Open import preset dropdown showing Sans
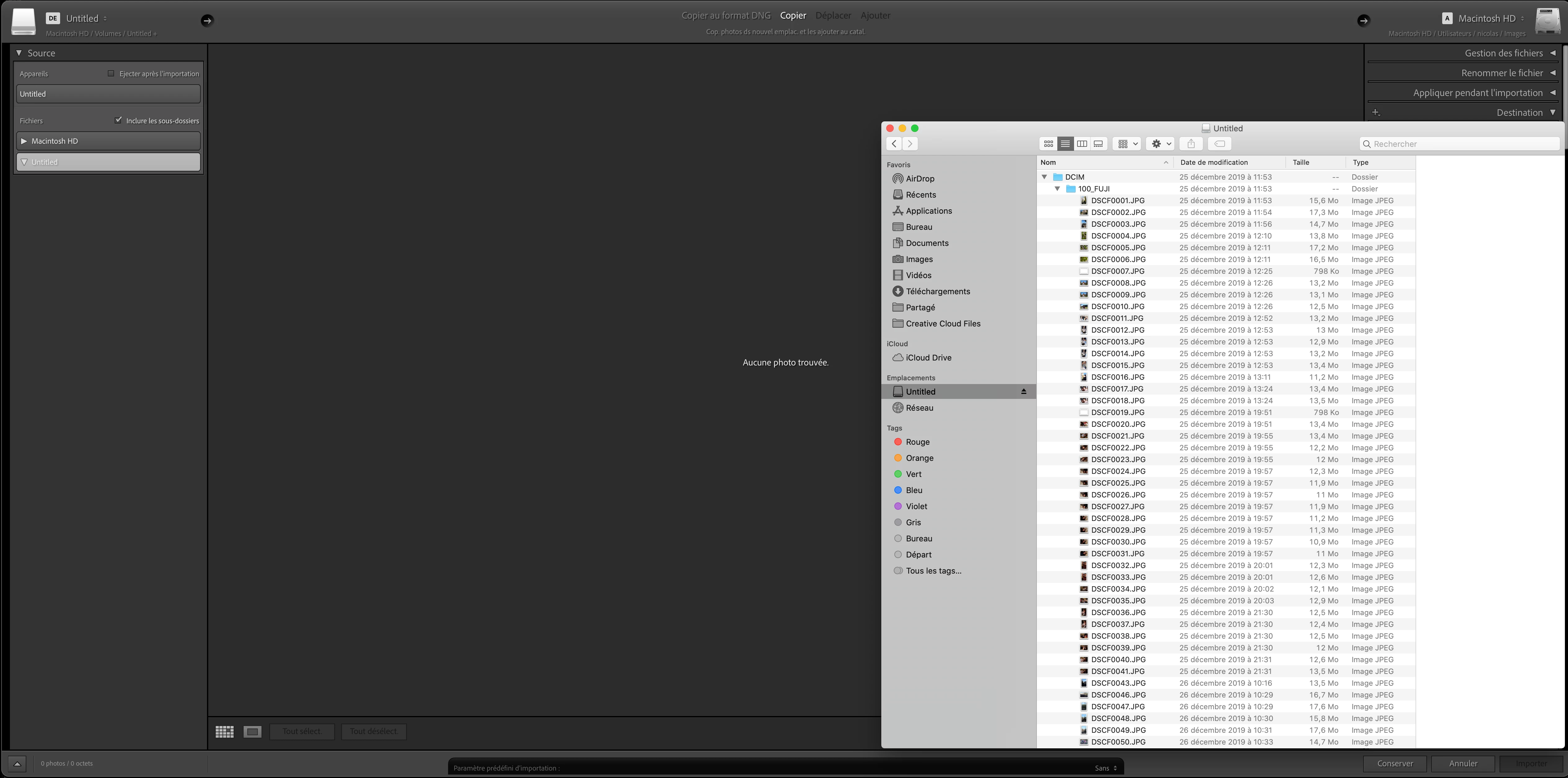This screenshot has width=1568, height=778. [x=1105, y=768]
